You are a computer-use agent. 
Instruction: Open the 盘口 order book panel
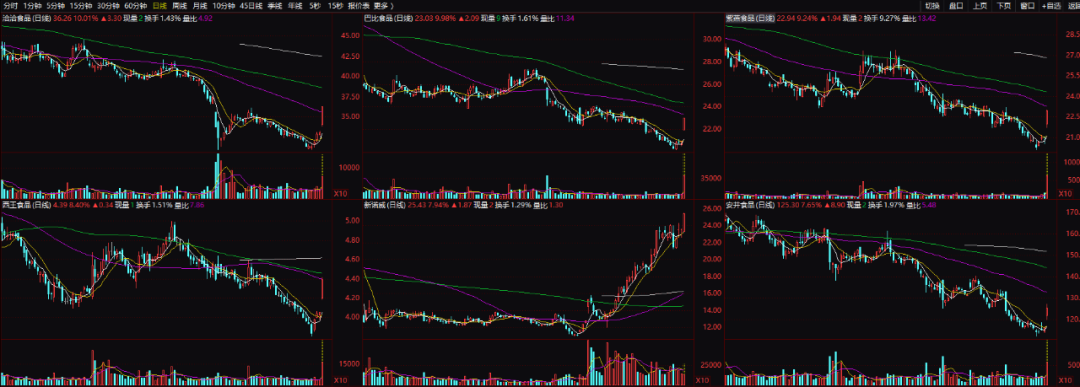(x=956, y=6)
